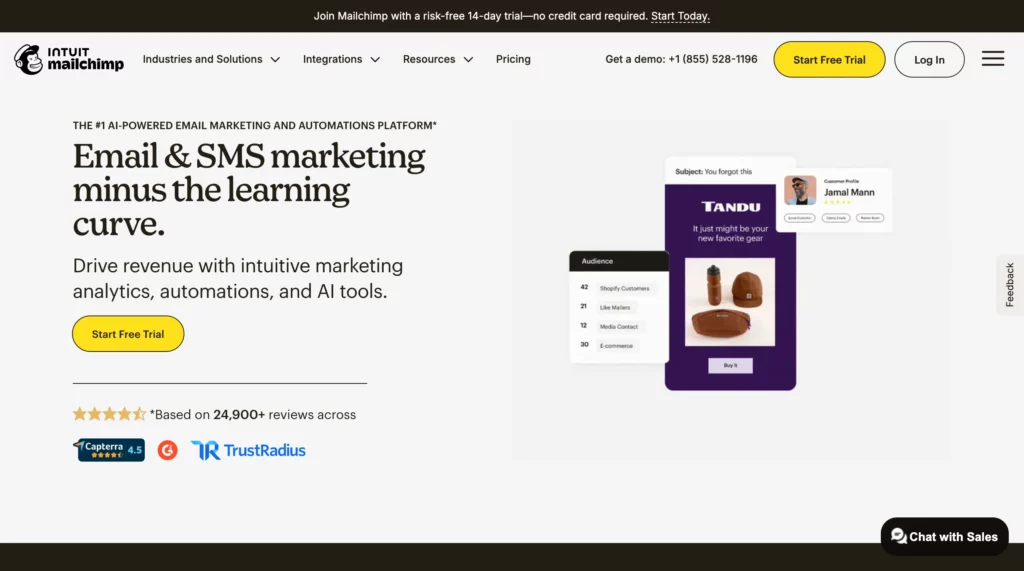1024x571 pixels.
Task: Click the Capterra 4.5 rating badge
Action: (x=109, y=449)
